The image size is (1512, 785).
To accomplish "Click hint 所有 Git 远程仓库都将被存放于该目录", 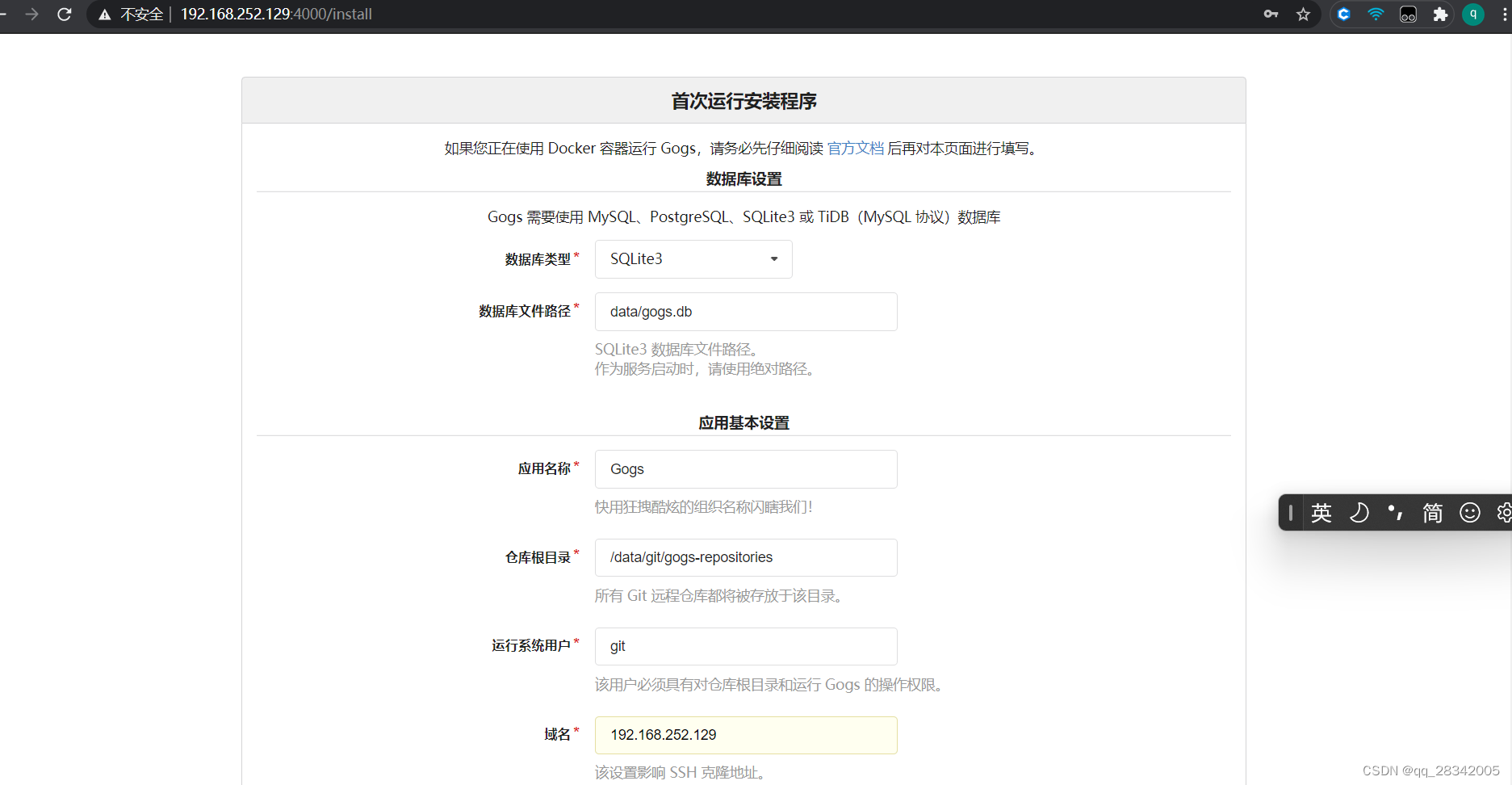I will click(x=718, y=596).
